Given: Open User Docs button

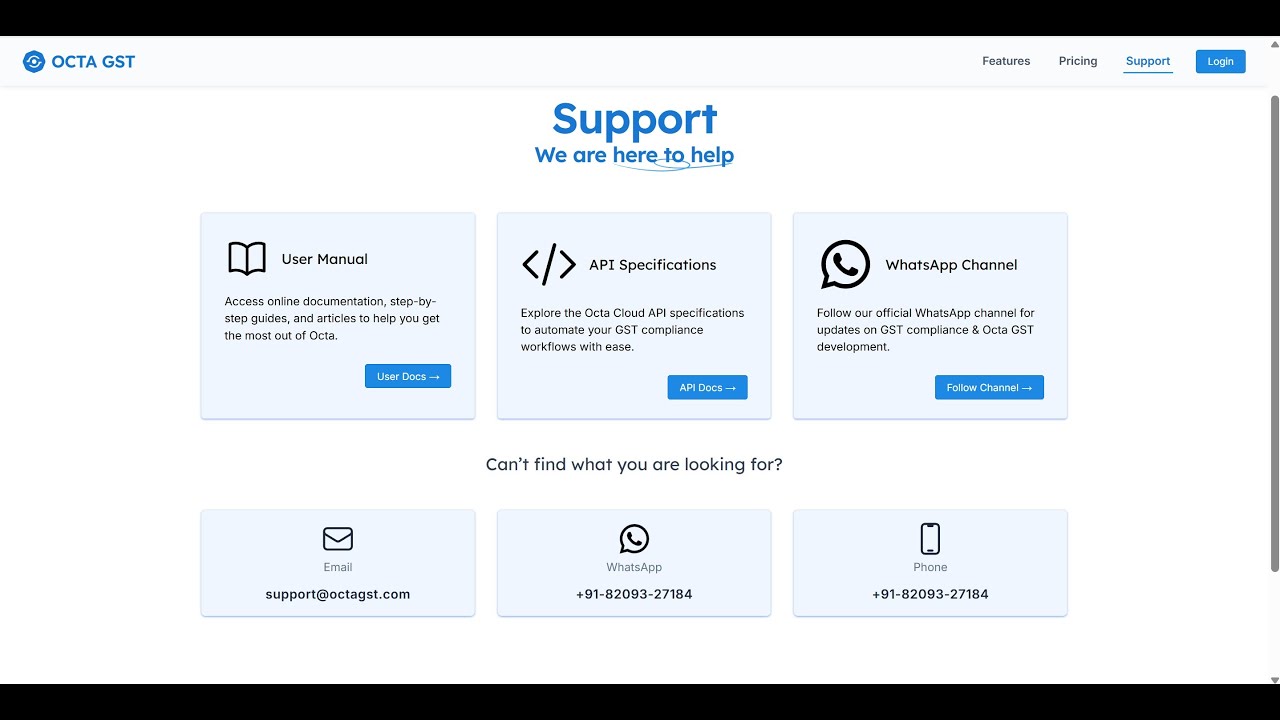Looking at the screenshot, I should pyautogui.click(x=408, y=376).
